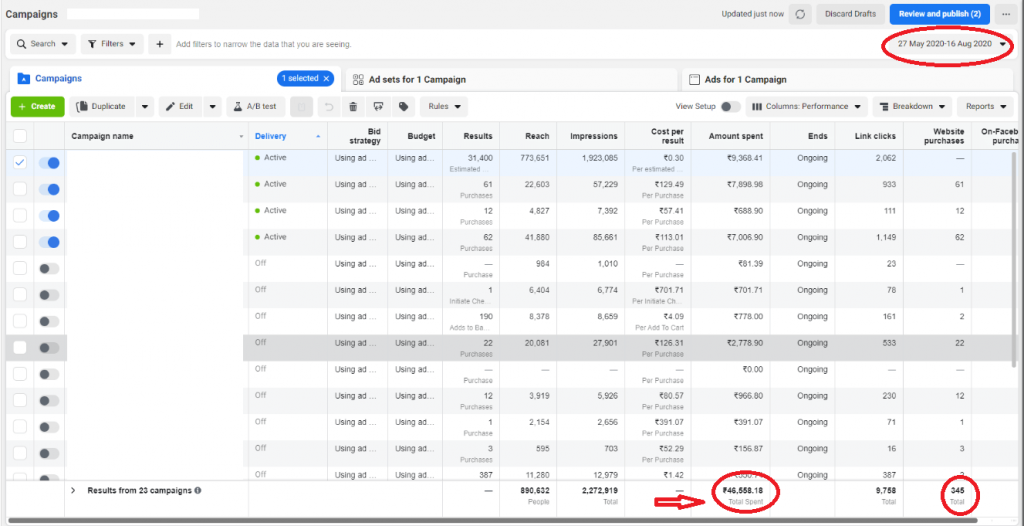The height and width of the screenshot is (526, 1024).
Task: Click Discard Drafts
Action: click(x=851, y=14)
